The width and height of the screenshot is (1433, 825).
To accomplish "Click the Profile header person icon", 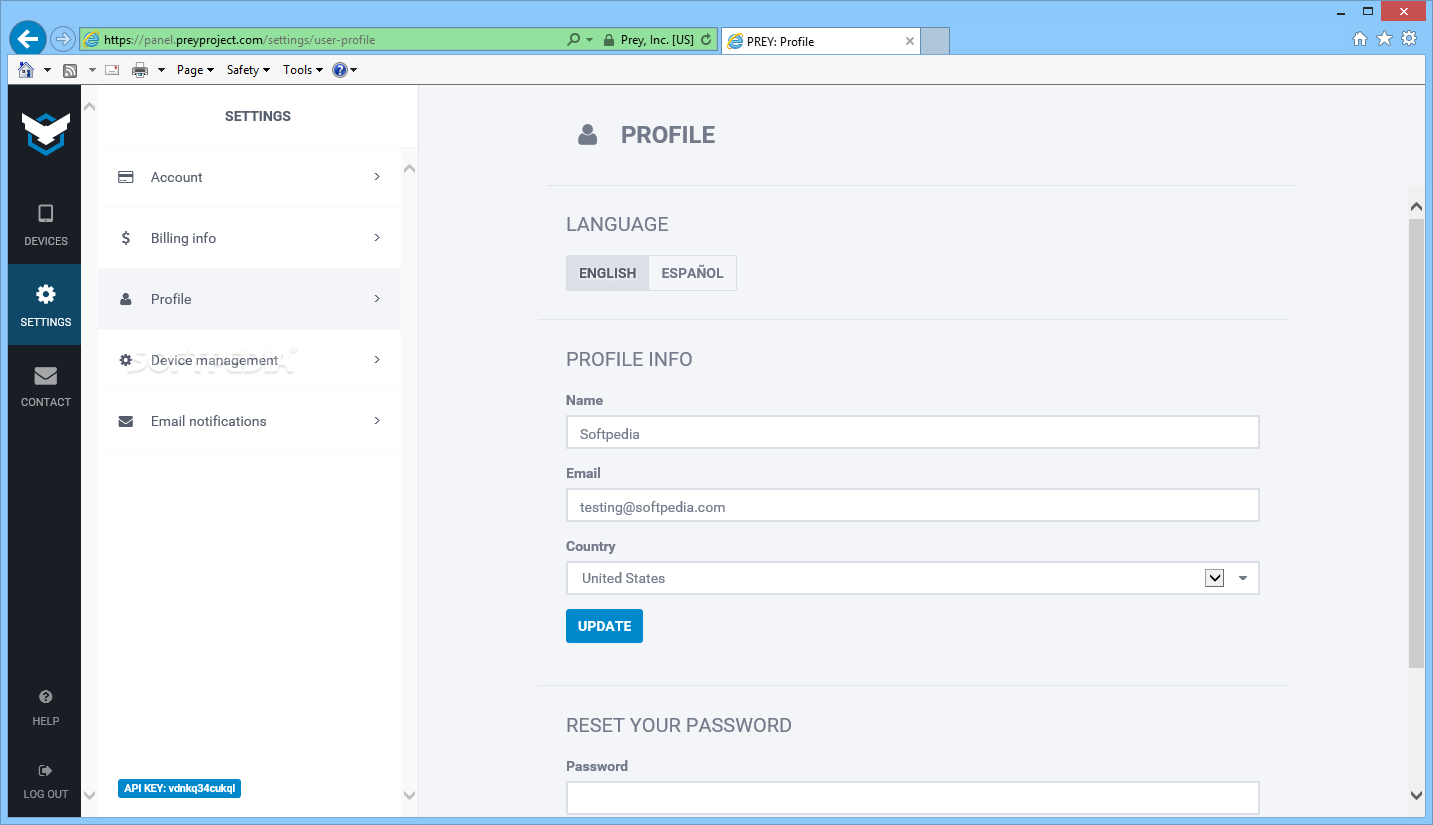I will [587, 135].
